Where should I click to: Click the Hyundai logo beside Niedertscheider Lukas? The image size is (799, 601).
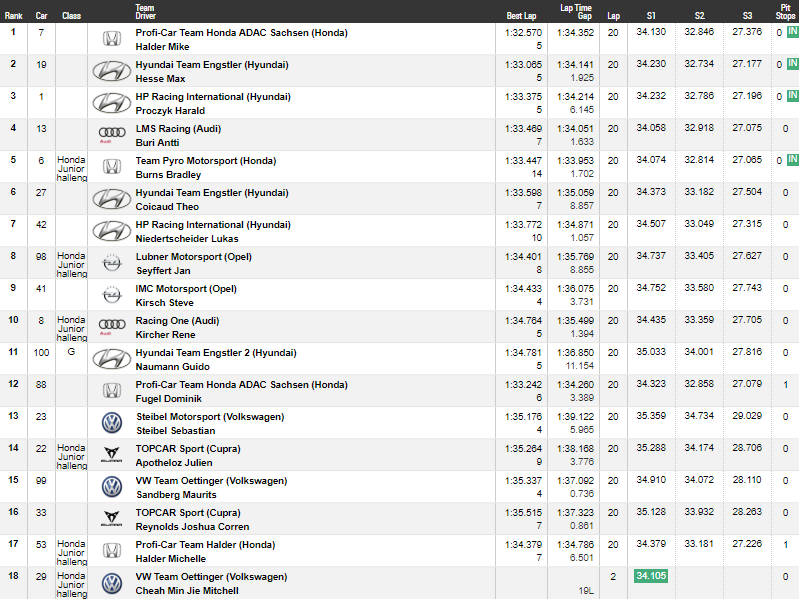pyautogui.click(x=112, y=231)
